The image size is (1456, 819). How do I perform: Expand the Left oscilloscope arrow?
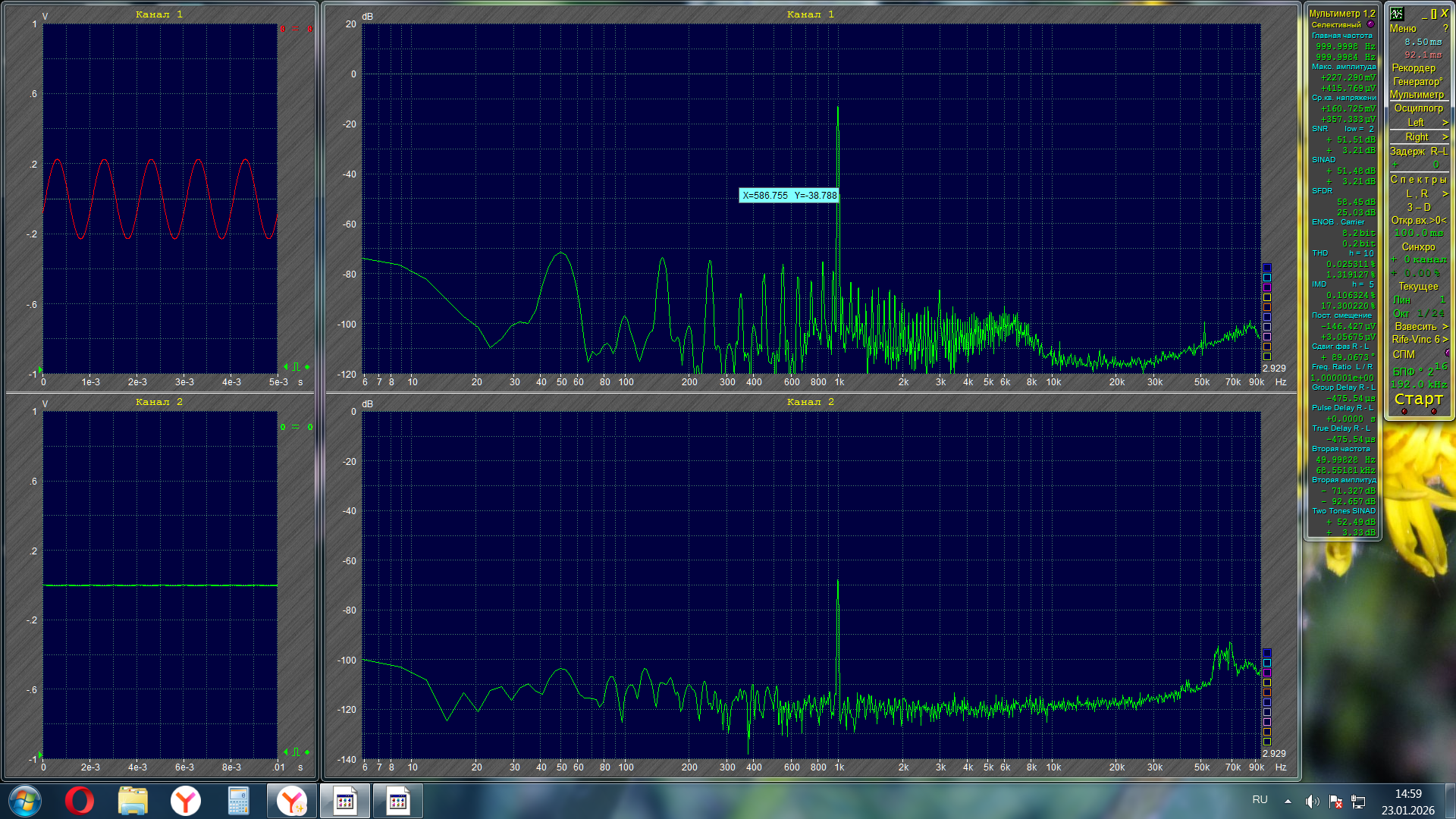click(x=1445, y=123)
